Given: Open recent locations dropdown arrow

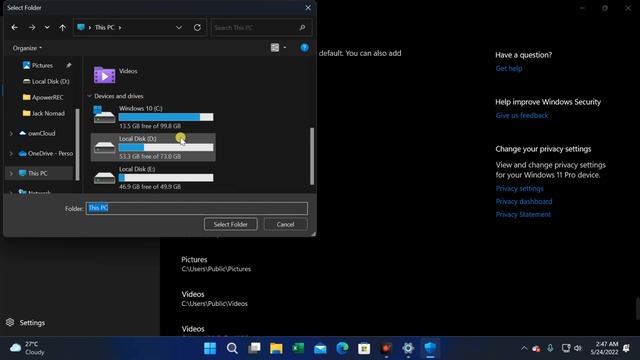Looking at the screenshot, I should click(47, 27).
